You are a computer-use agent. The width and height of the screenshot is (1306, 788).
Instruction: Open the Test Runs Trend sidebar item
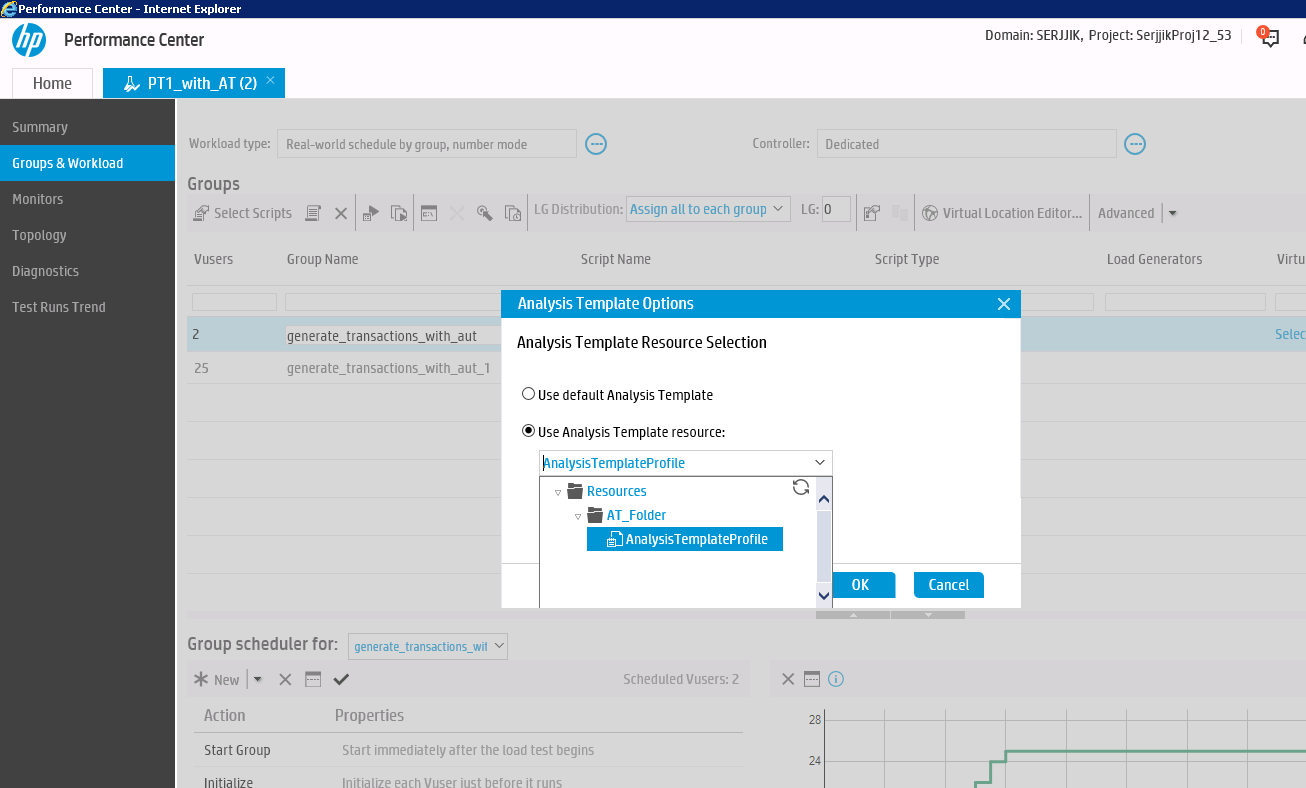pos(58,307)
